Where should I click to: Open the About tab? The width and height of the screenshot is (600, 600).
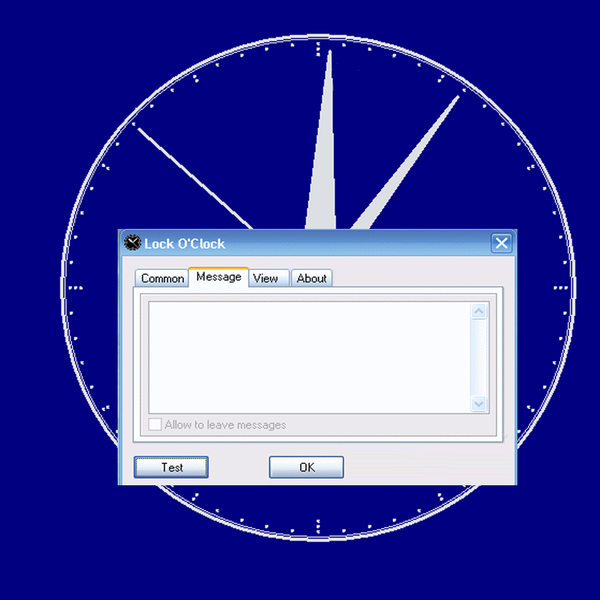coord(311,278)
